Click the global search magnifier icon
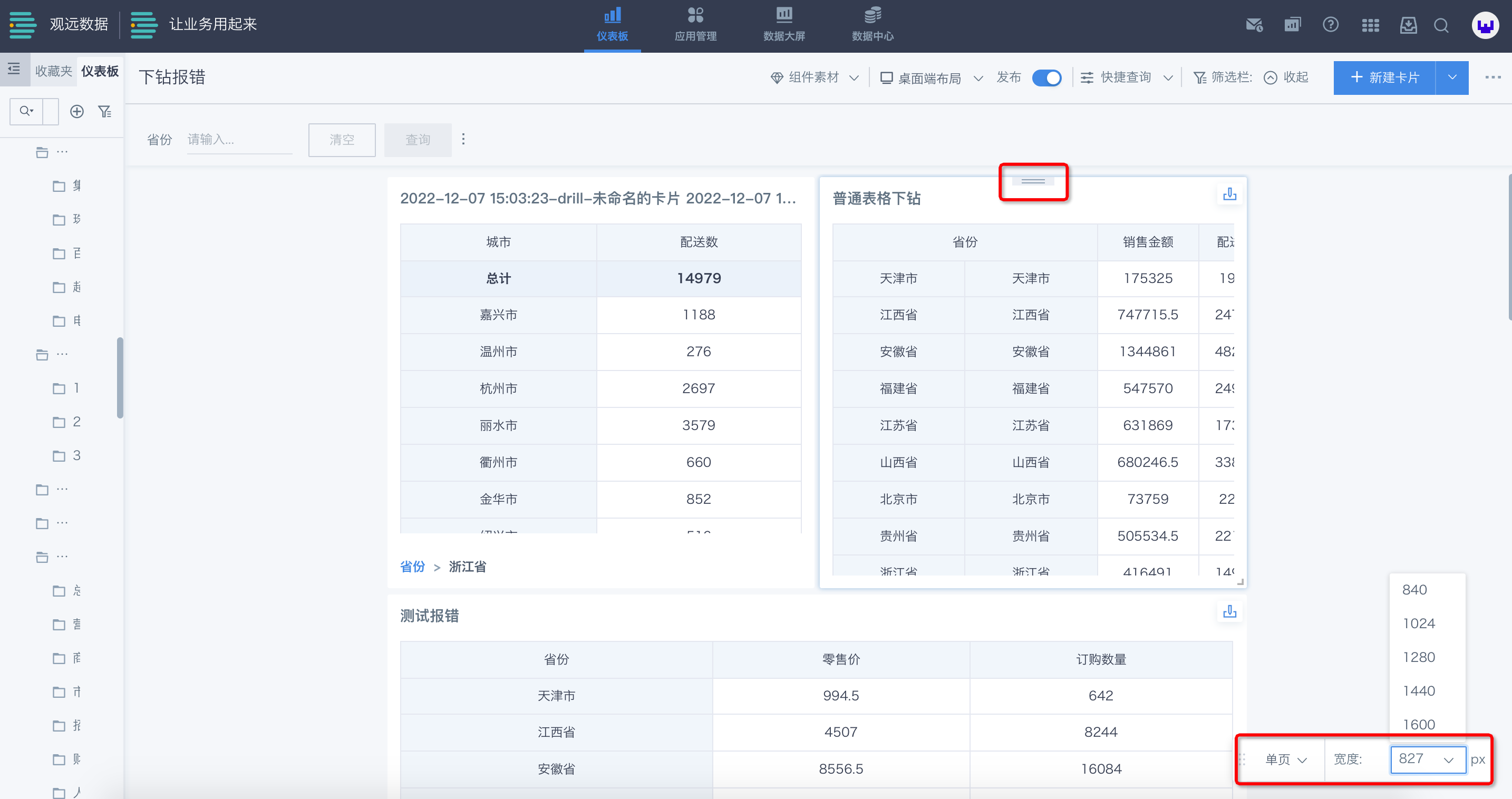This screenshot has width=1512, height=799. 1441,25
